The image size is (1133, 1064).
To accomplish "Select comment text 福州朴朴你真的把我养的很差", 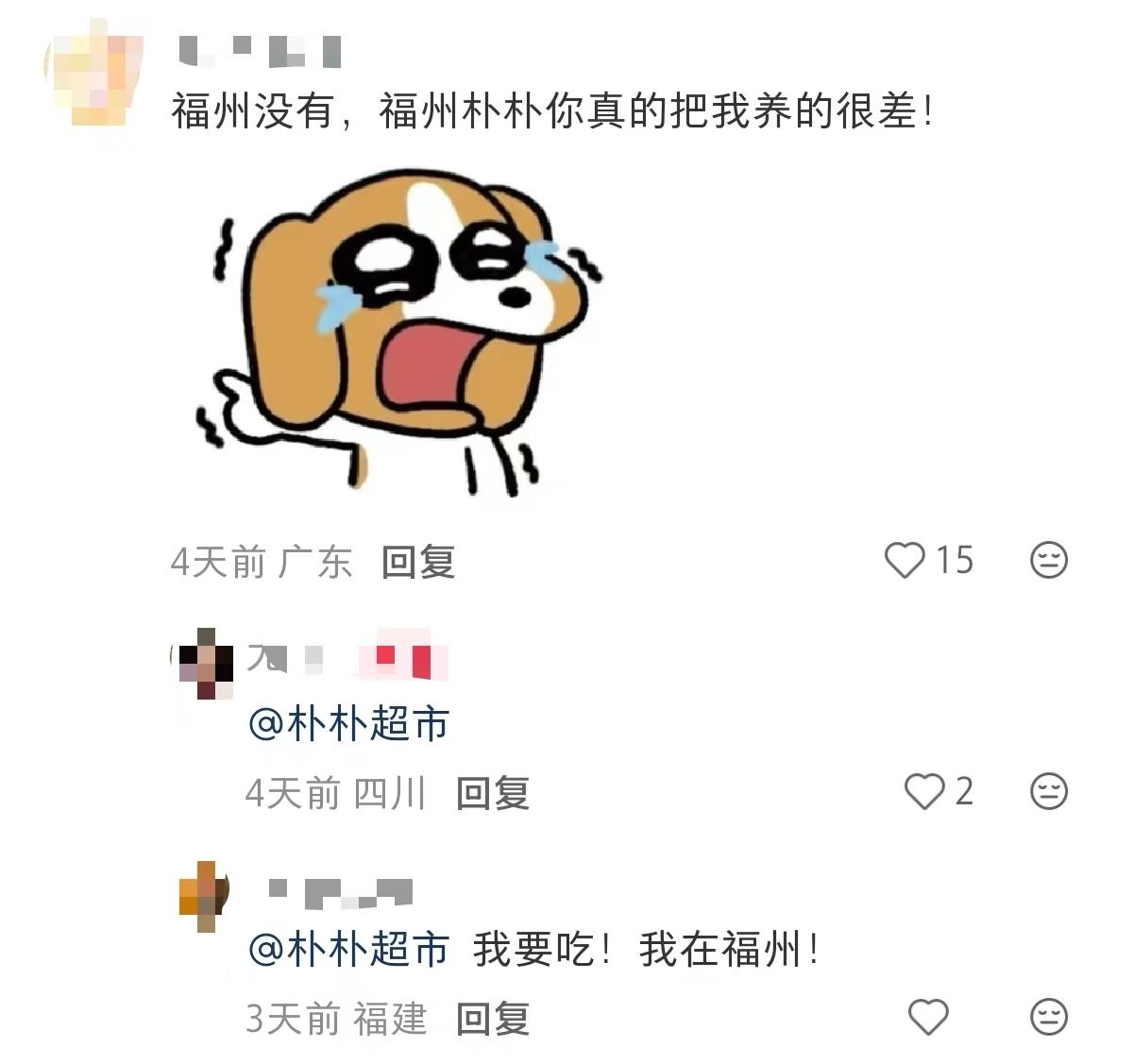I will click(x=656, y=110).
